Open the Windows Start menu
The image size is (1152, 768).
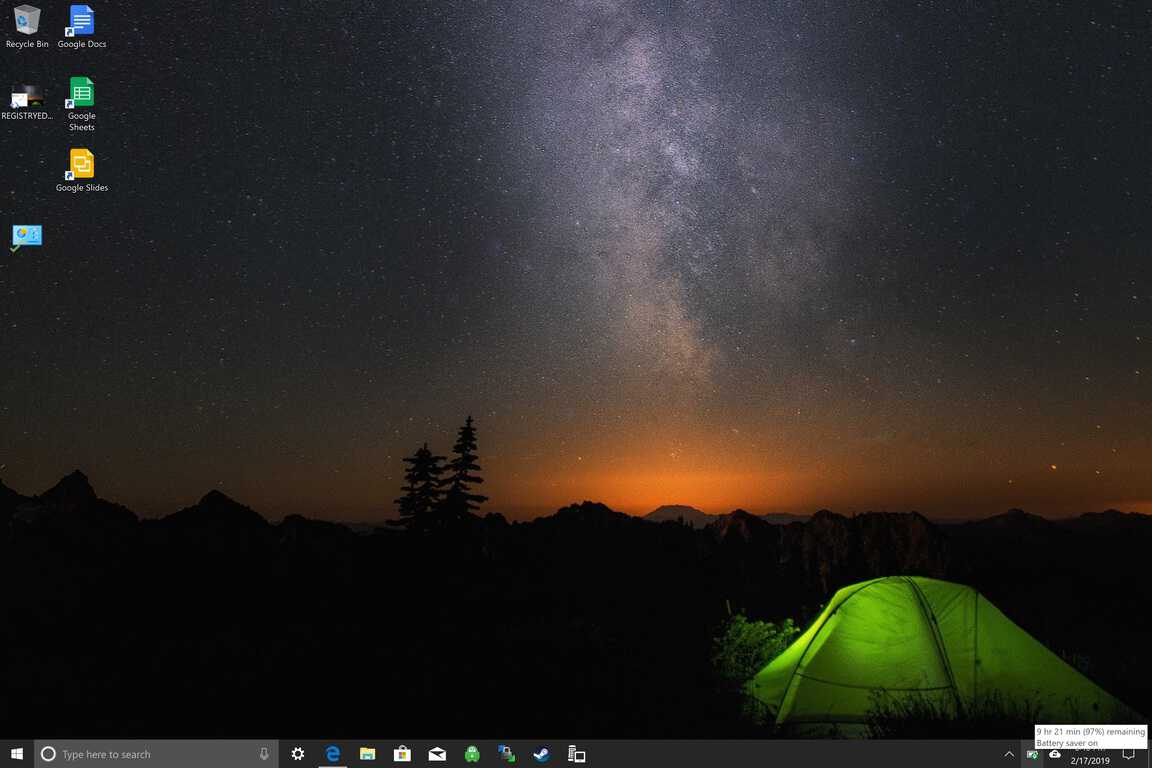[16, 754]
